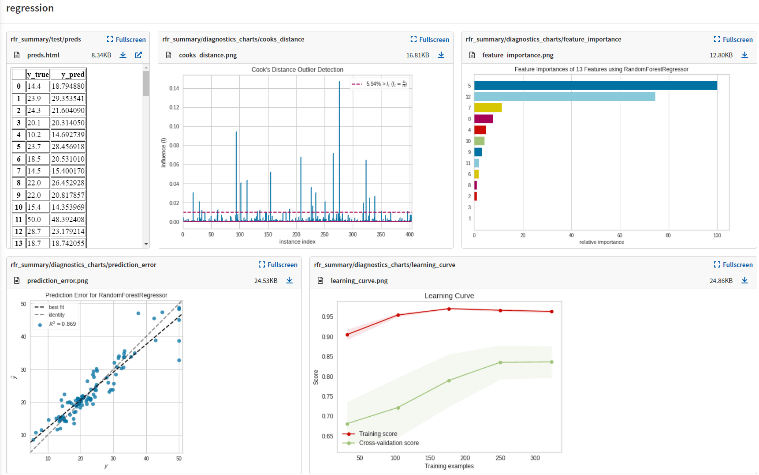Click the feature_importance.png file icon
The height and width of the screenshot is (475, 759).
click(472, 55)
